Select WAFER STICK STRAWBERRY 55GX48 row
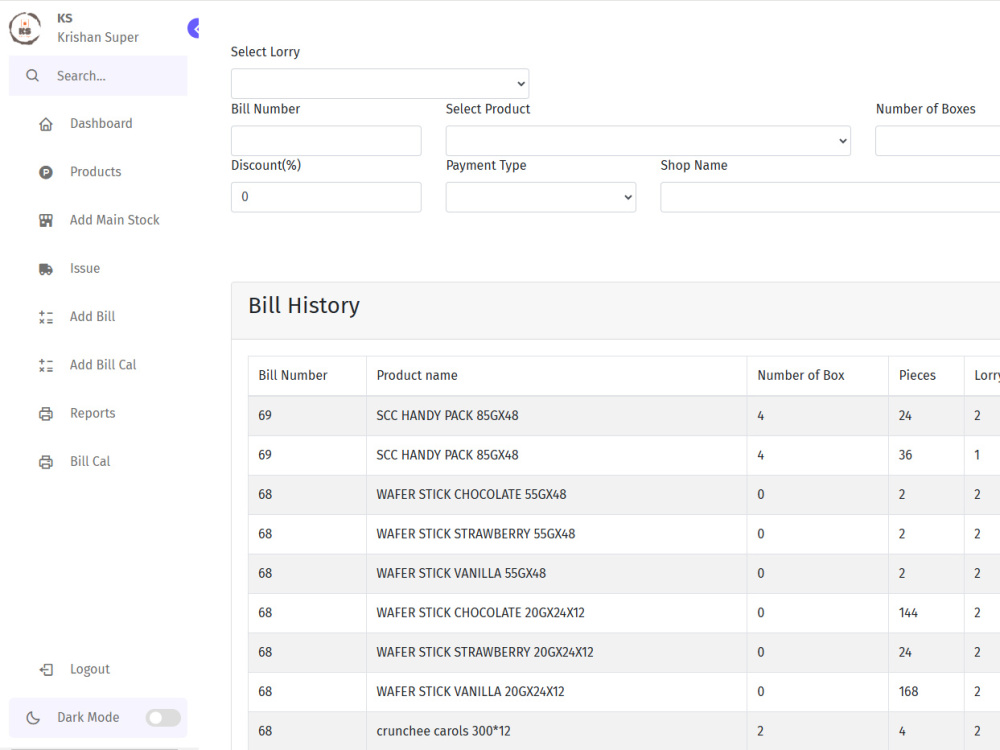Image resolution: width=1000 pixels, height=750 pixels. coord(624,534)
